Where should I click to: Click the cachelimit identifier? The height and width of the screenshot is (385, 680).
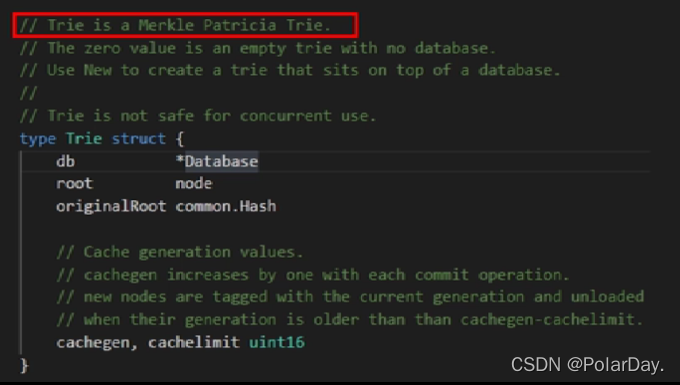click(x=194, y=343)
